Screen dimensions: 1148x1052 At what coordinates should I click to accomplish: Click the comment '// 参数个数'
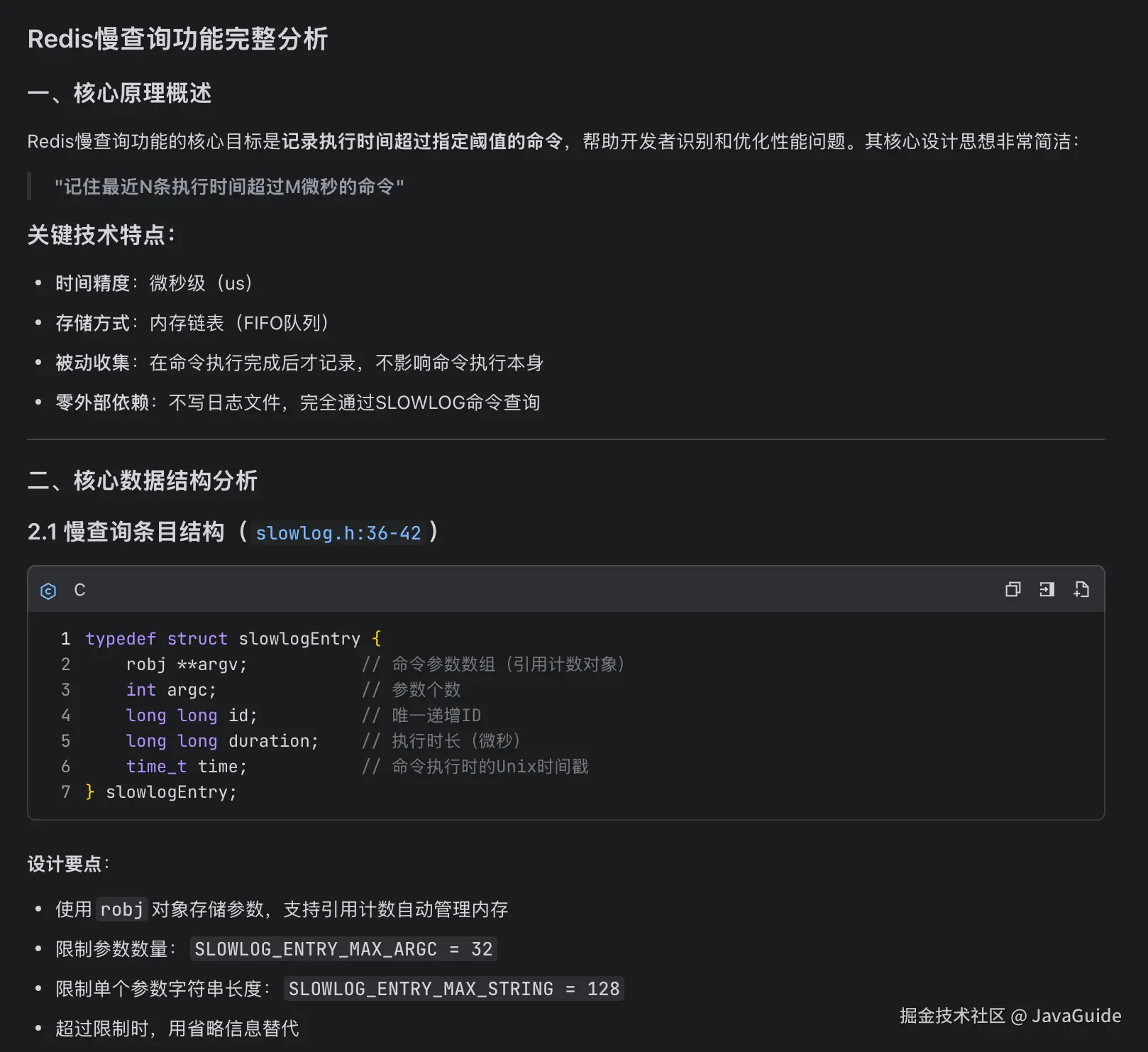tap(412, 690)
